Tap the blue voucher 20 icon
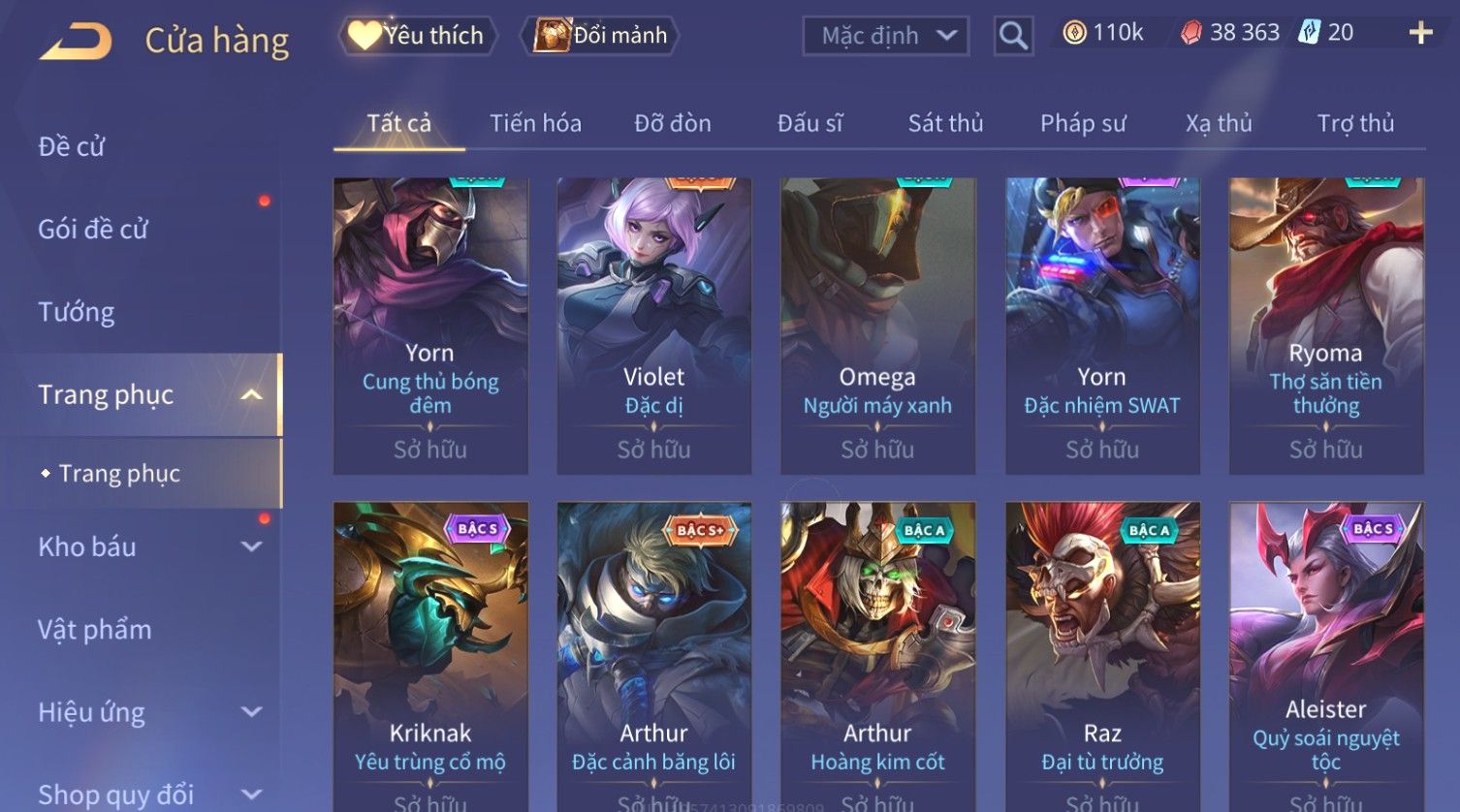 pos(1310,33)
